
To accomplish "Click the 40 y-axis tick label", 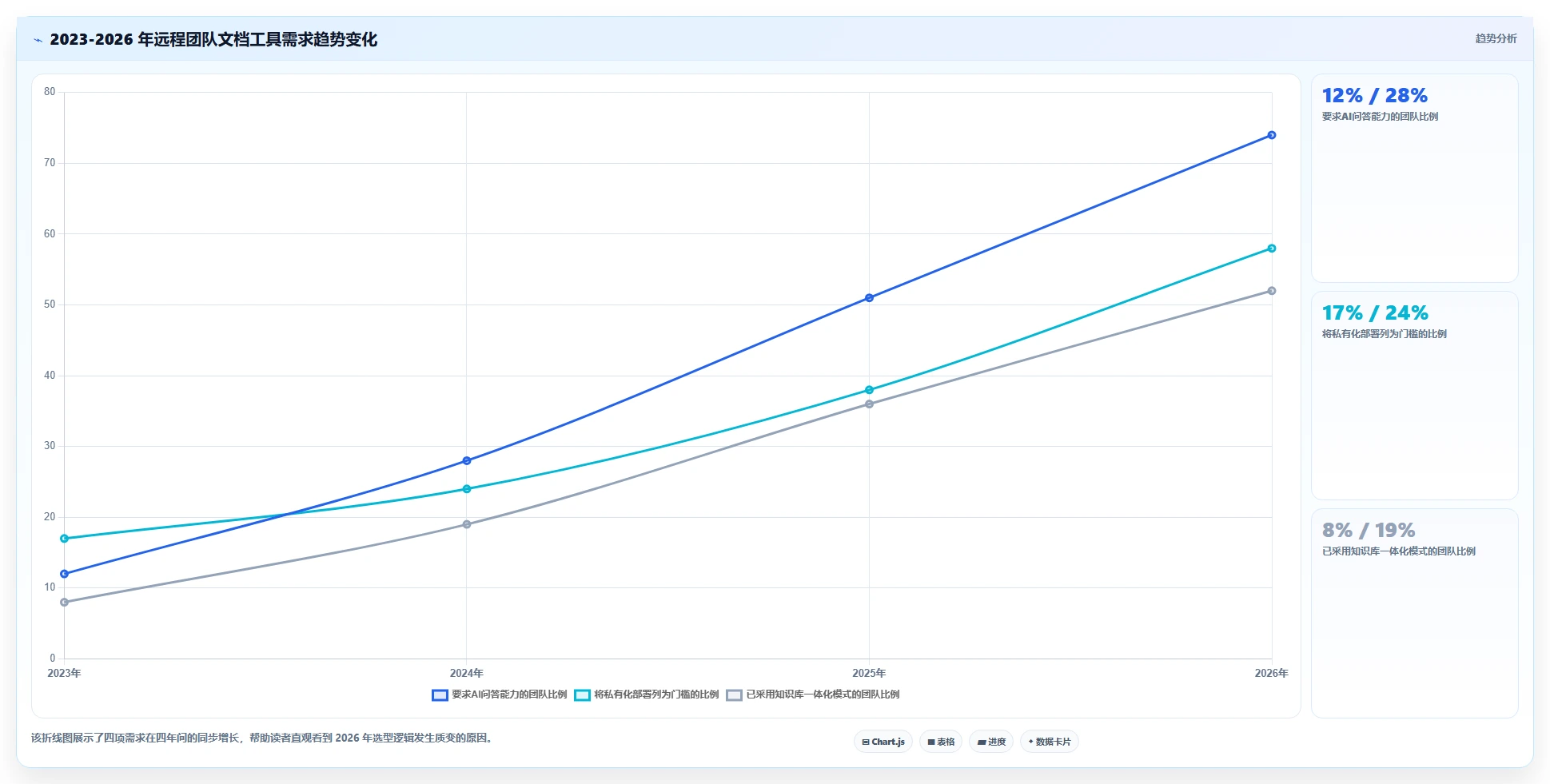I will pos(50,376).
